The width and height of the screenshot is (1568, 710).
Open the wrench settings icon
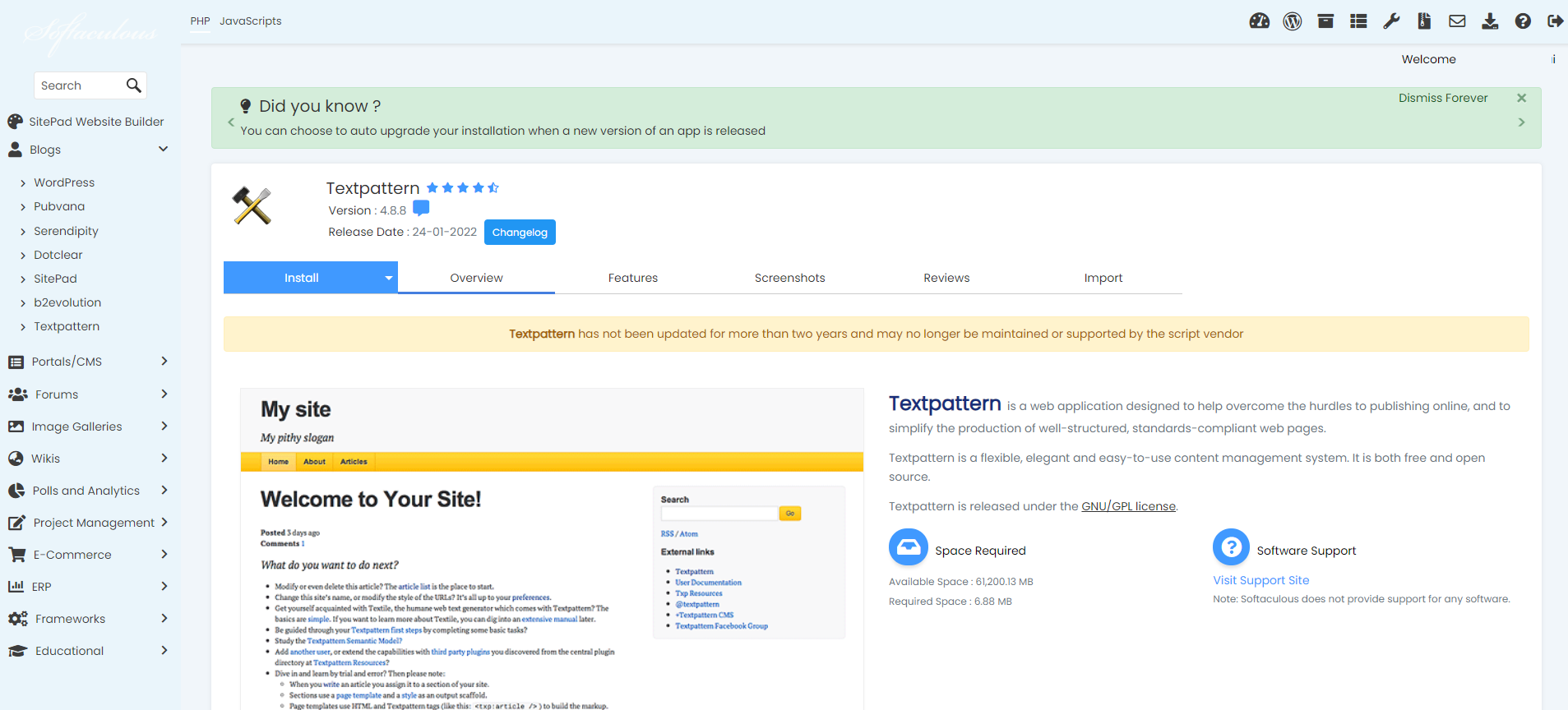click(1391, 21)
